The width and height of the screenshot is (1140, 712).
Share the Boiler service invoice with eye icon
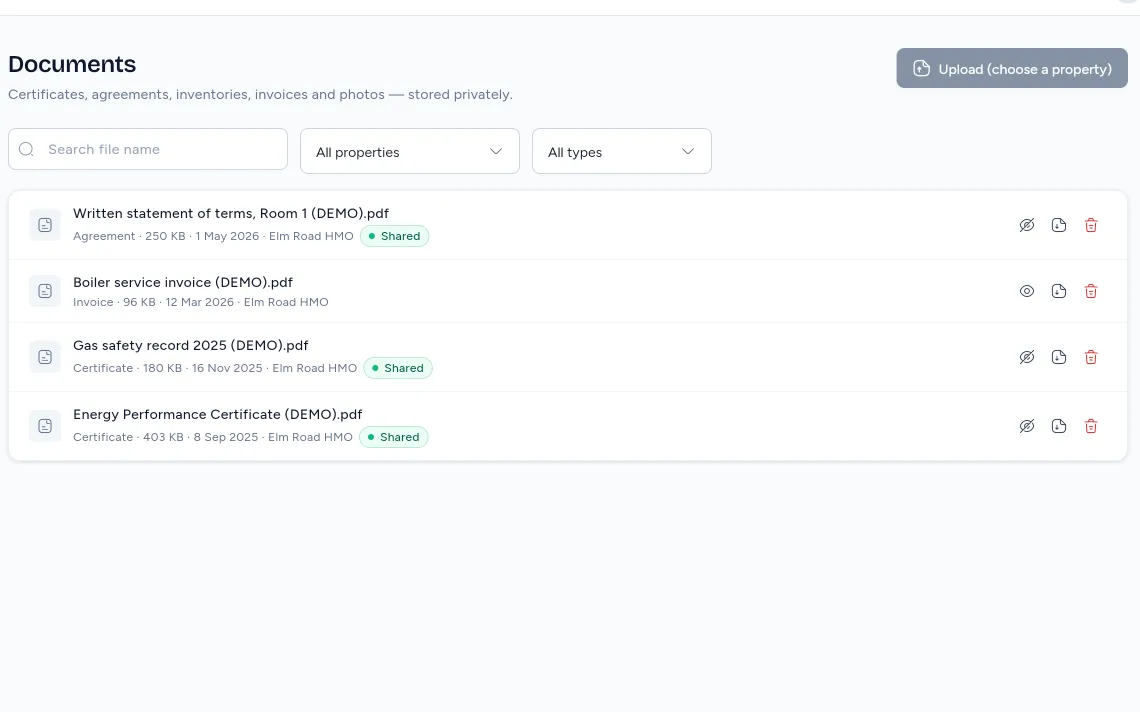click(1027, 291)
